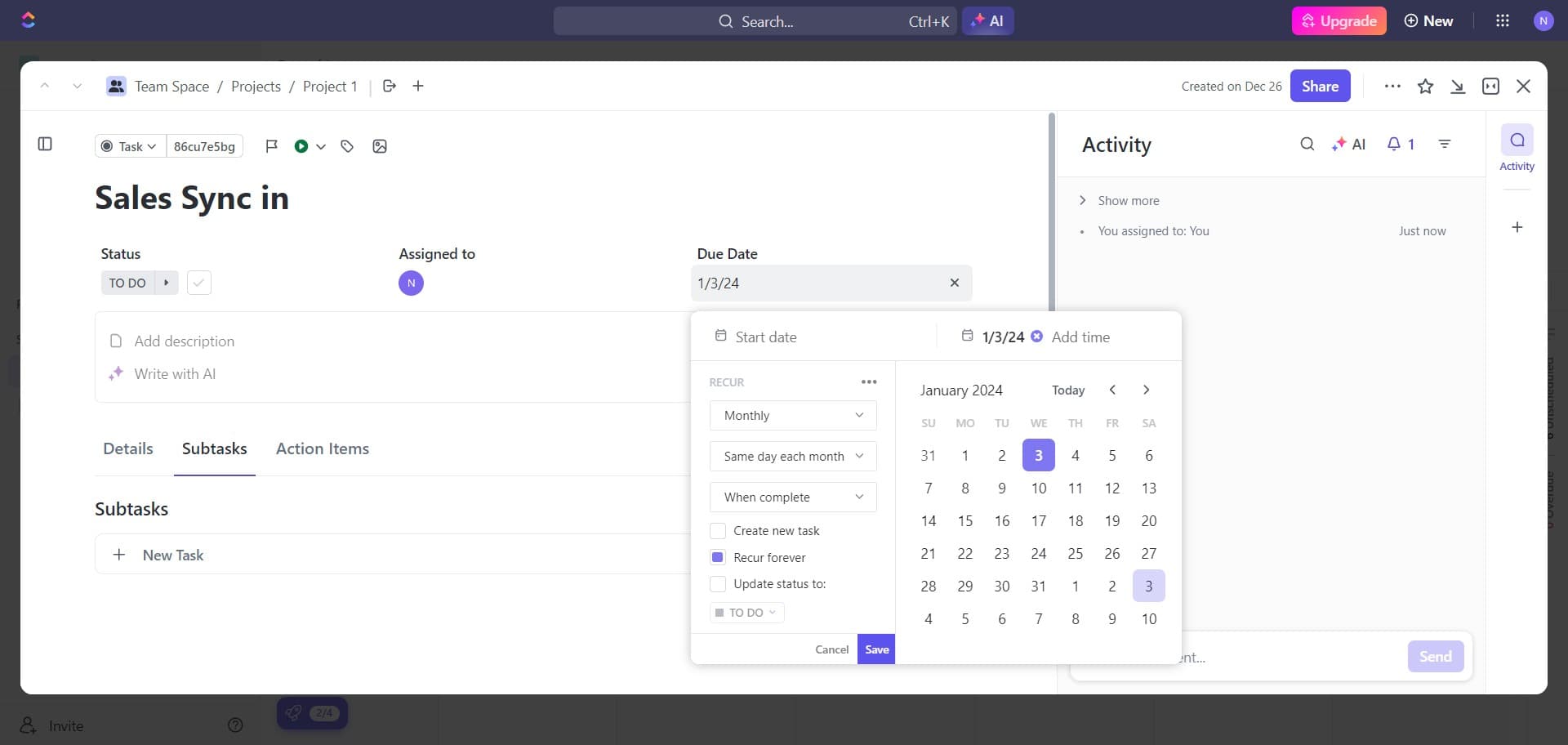
Task: Set a cover image via the image icon
Action: (380, 147)
